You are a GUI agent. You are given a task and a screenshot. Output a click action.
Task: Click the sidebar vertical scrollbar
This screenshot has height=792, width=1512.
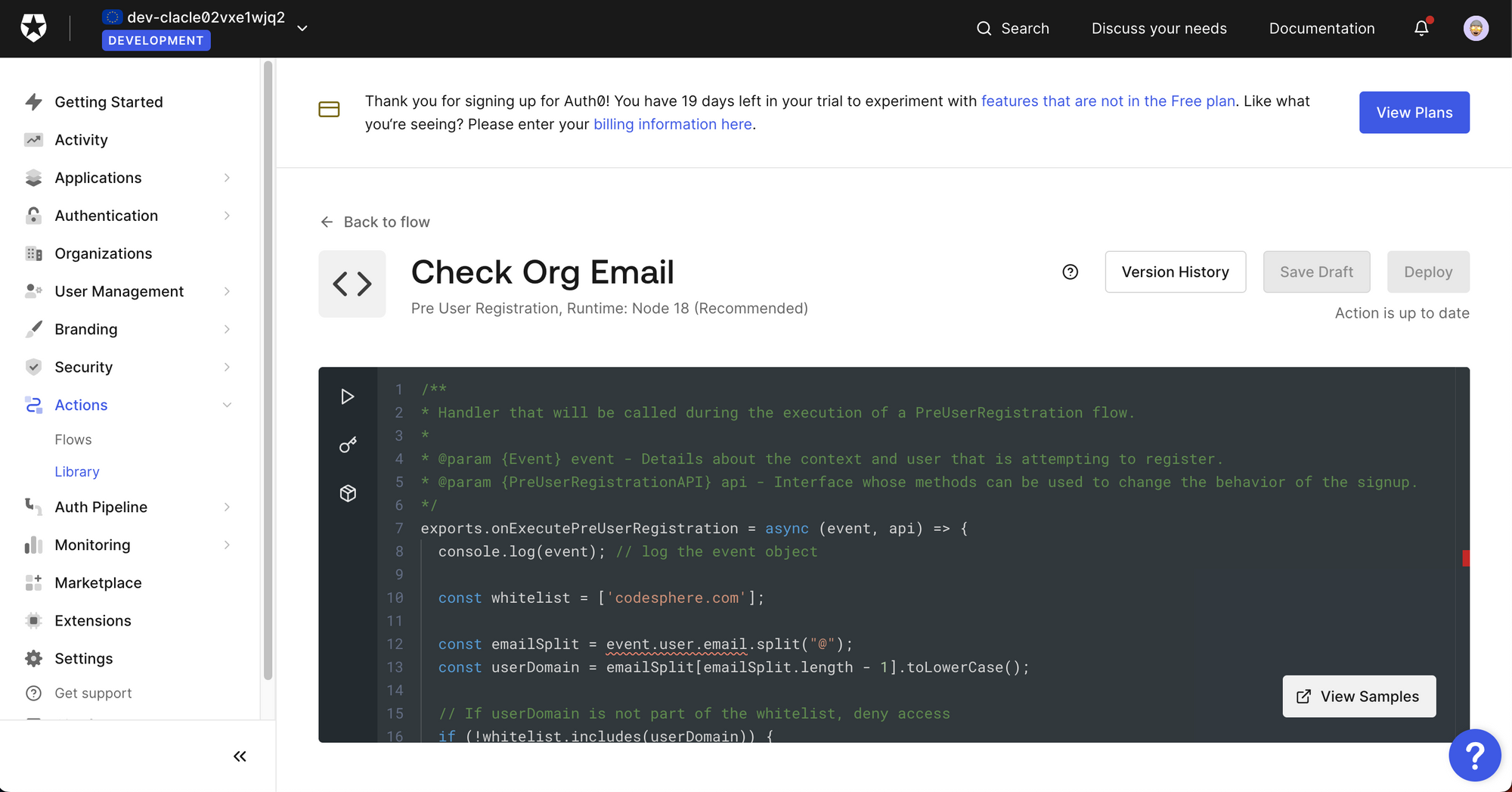point(268,371)
